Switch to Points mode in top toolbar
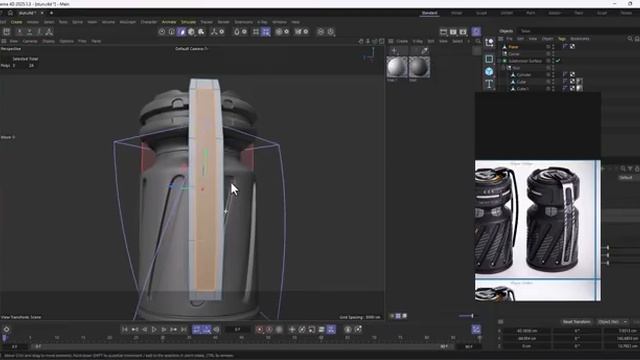 click(162, 32)
